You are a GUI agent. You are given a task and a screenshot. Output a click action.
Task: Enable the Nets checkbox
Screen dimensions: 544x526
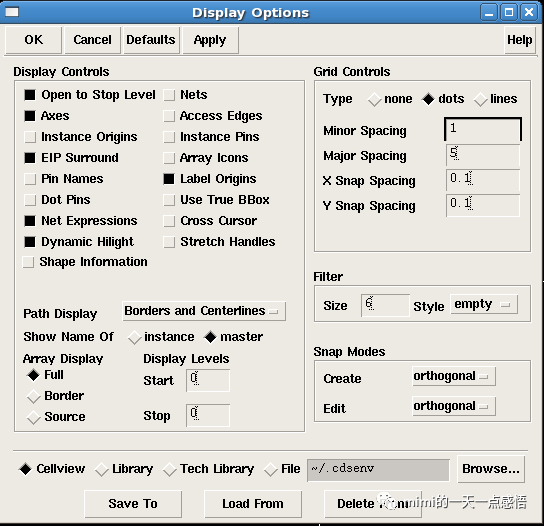(x=169, y=95)
